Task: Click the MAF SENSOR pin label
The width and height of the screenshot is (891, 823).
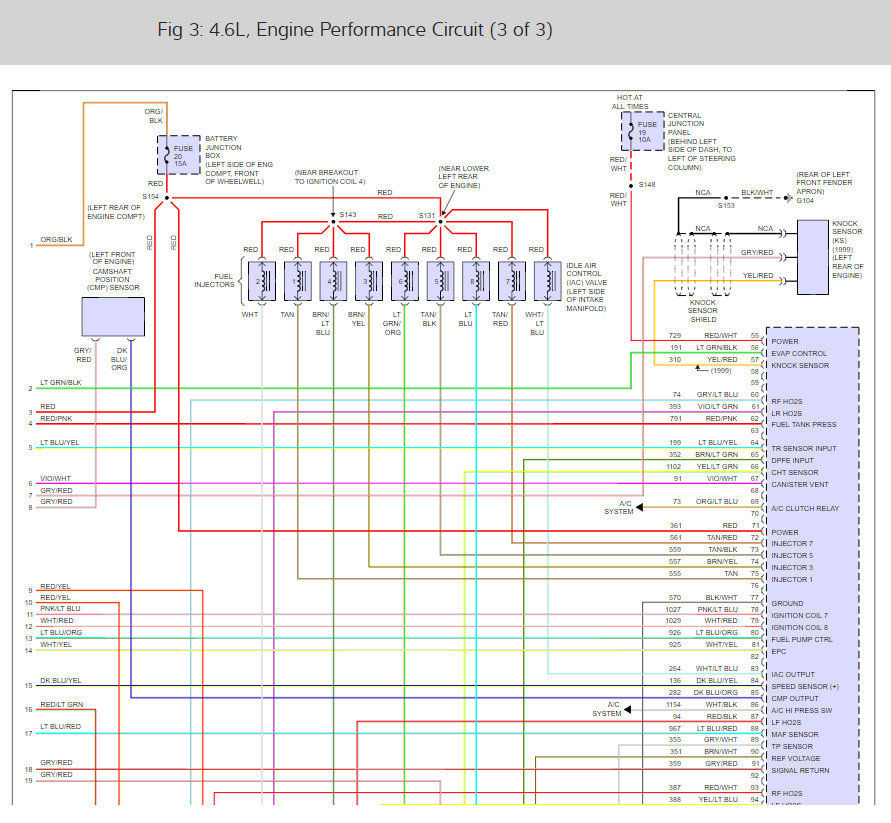Action: click(x=794, y=734)
